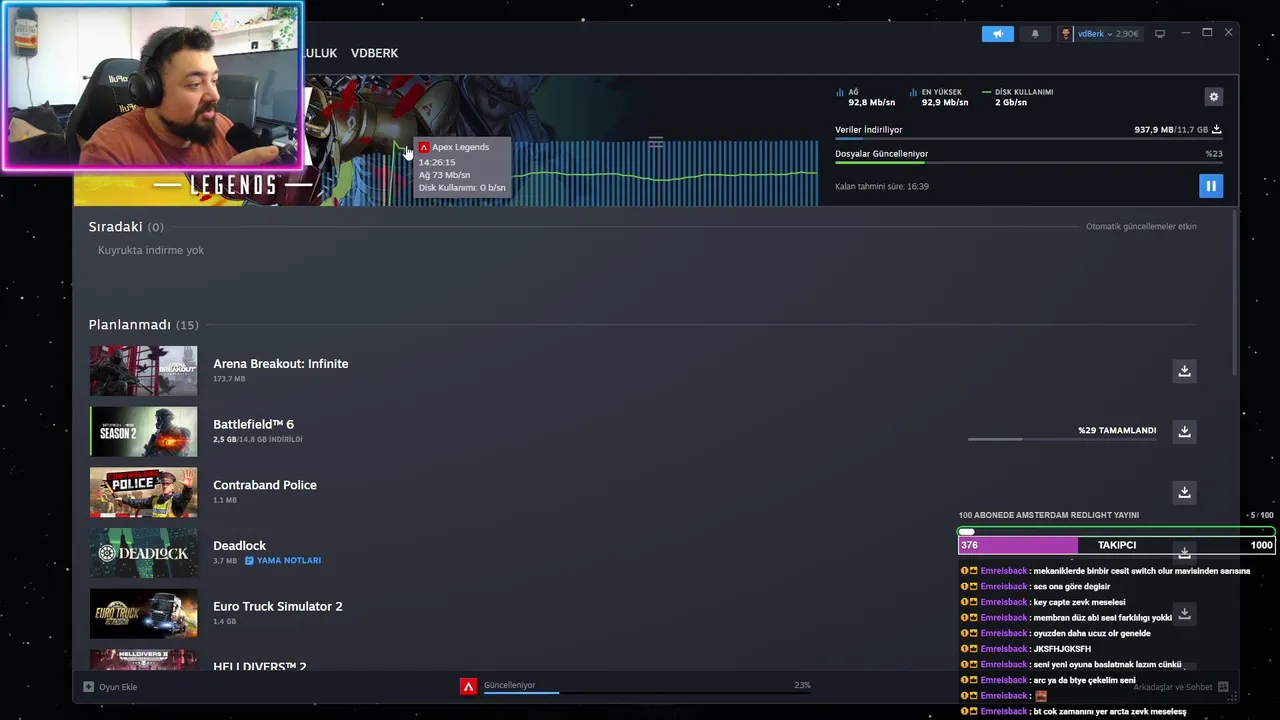
Task: Click the Deadlock game thumbnail
Action: [143, 553]
